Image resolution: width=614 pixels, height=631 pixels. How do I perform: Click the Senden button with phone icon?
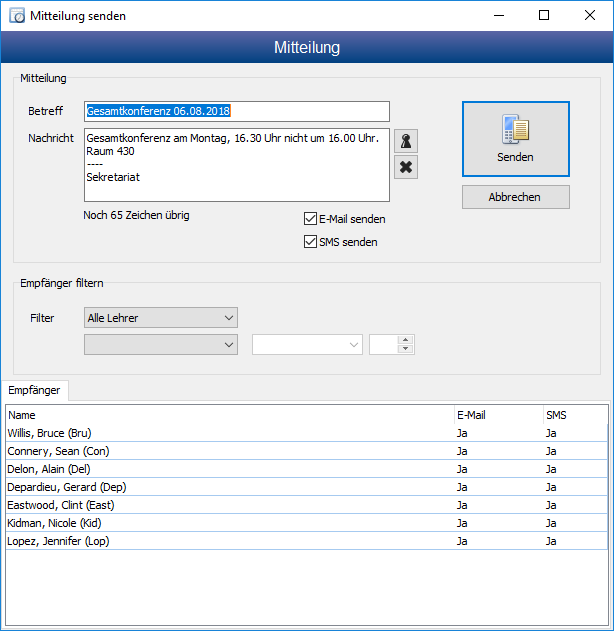[515, 139]
